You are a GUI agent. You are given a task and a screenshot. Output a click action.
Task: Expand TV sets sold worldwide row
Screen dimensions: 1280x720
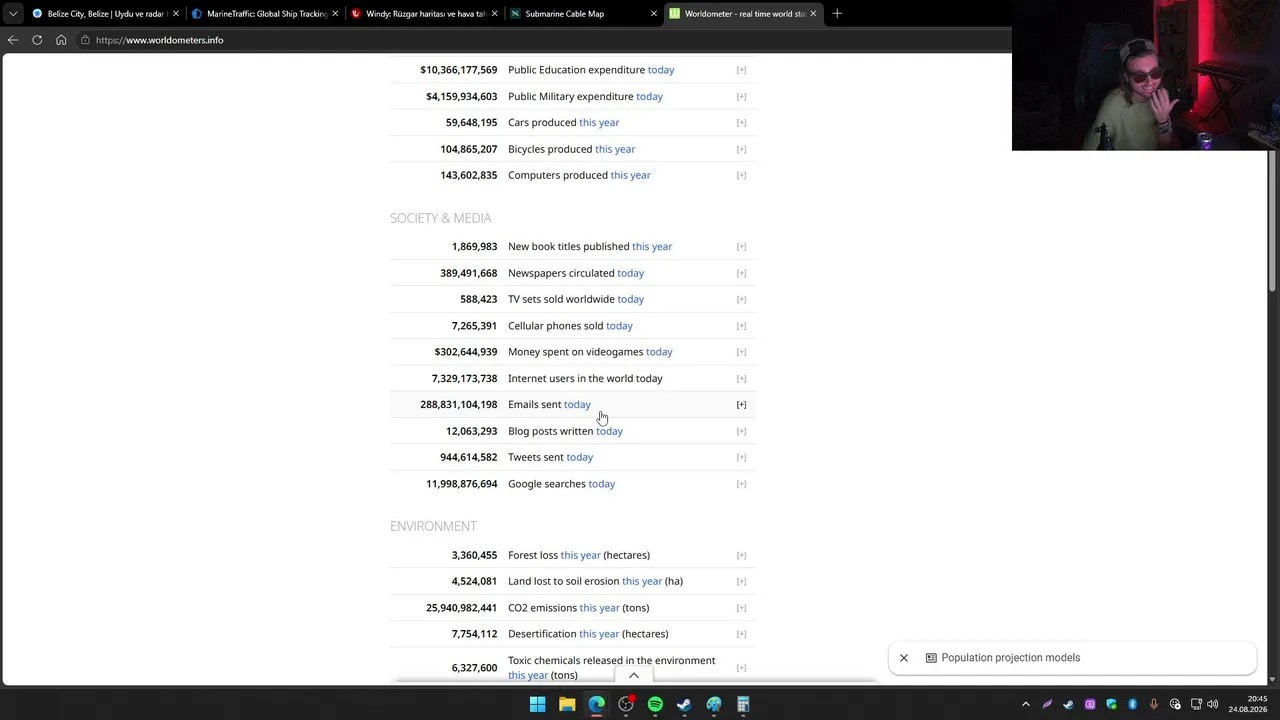point(741,299)
